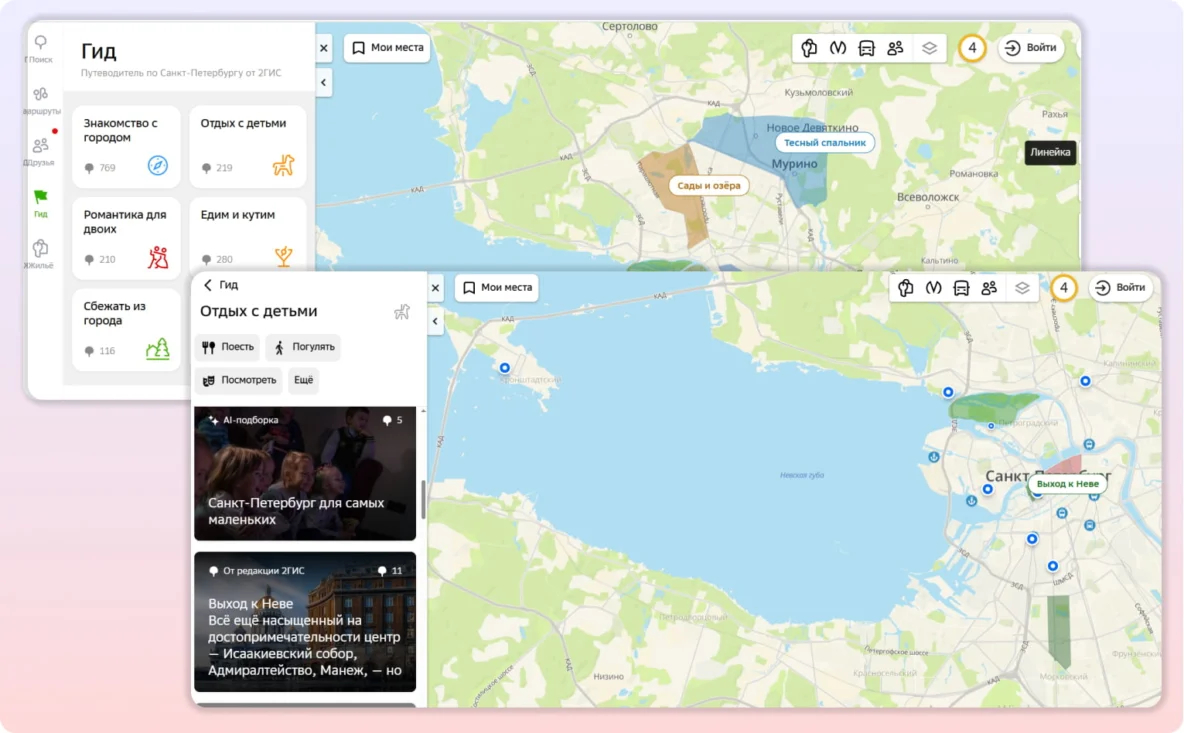Toggle metro layer icon in front window toolbar

point(933,288)
